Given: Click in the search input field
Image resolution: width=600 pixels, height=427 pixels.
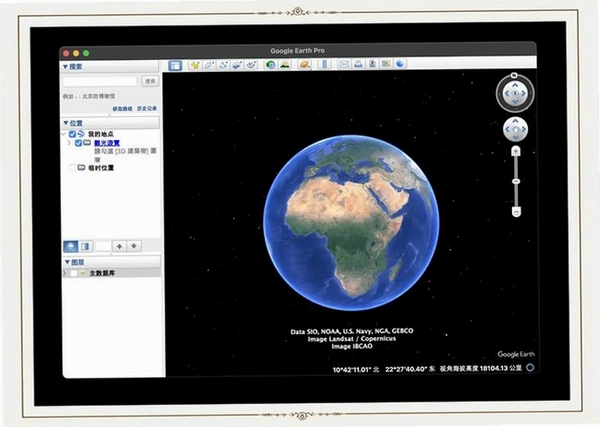Looking at the screenshot, I should pyautogui.click(x=99, y=81).
